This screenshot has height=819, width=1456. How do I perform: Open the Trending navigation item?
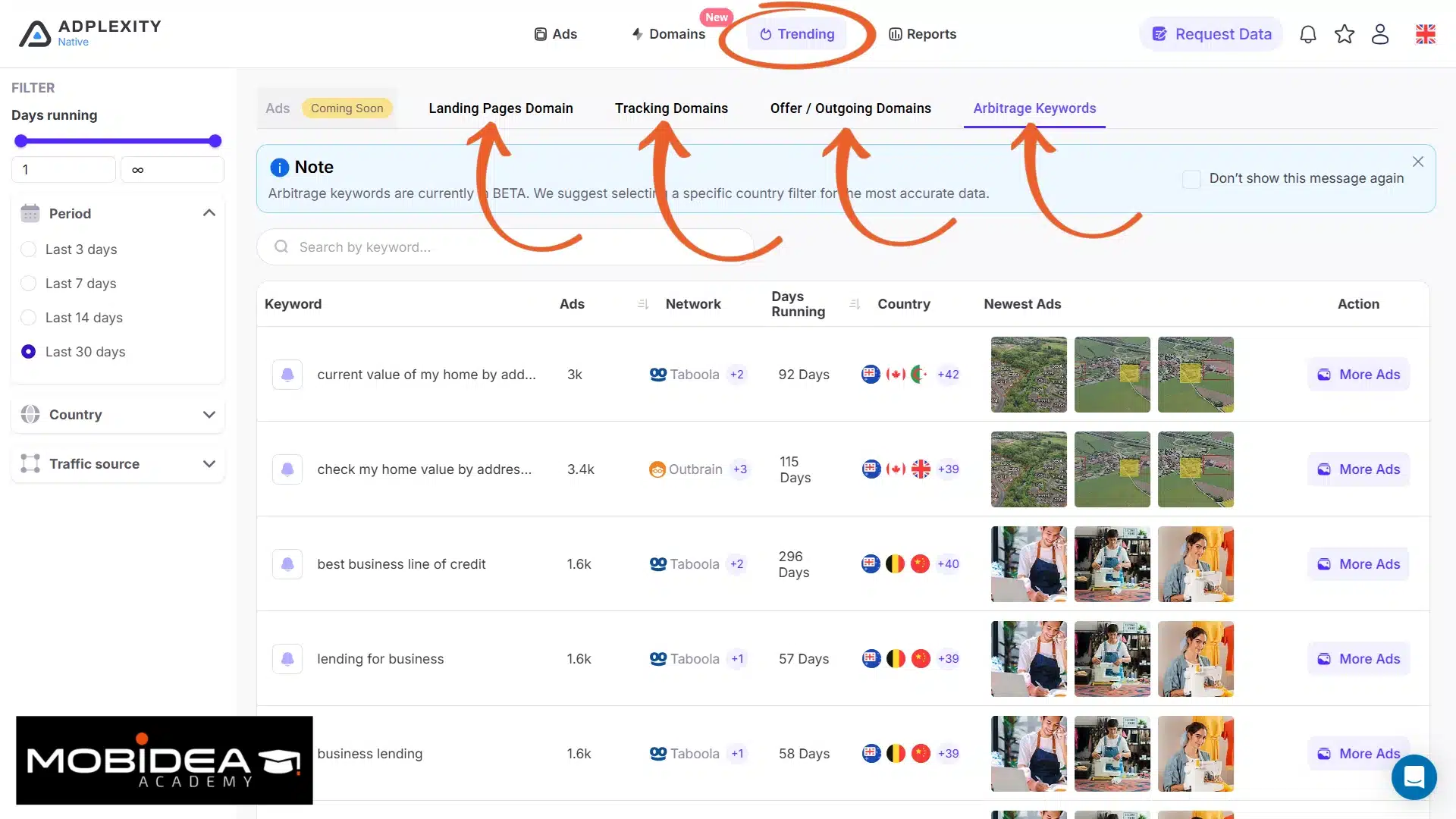click(x=796, y=34)
